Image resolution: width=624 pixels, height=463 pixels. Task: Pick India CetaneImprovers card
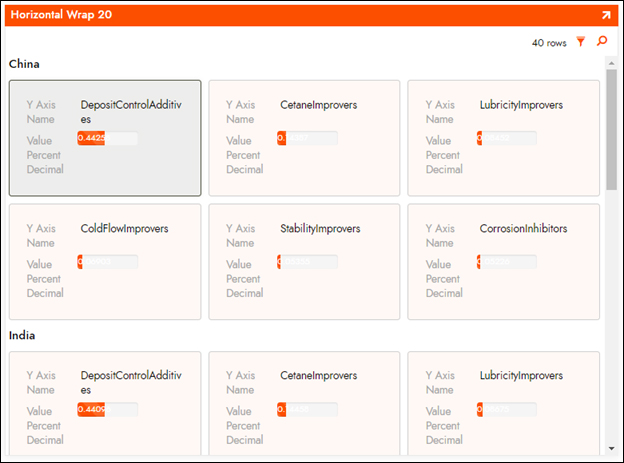304,400
